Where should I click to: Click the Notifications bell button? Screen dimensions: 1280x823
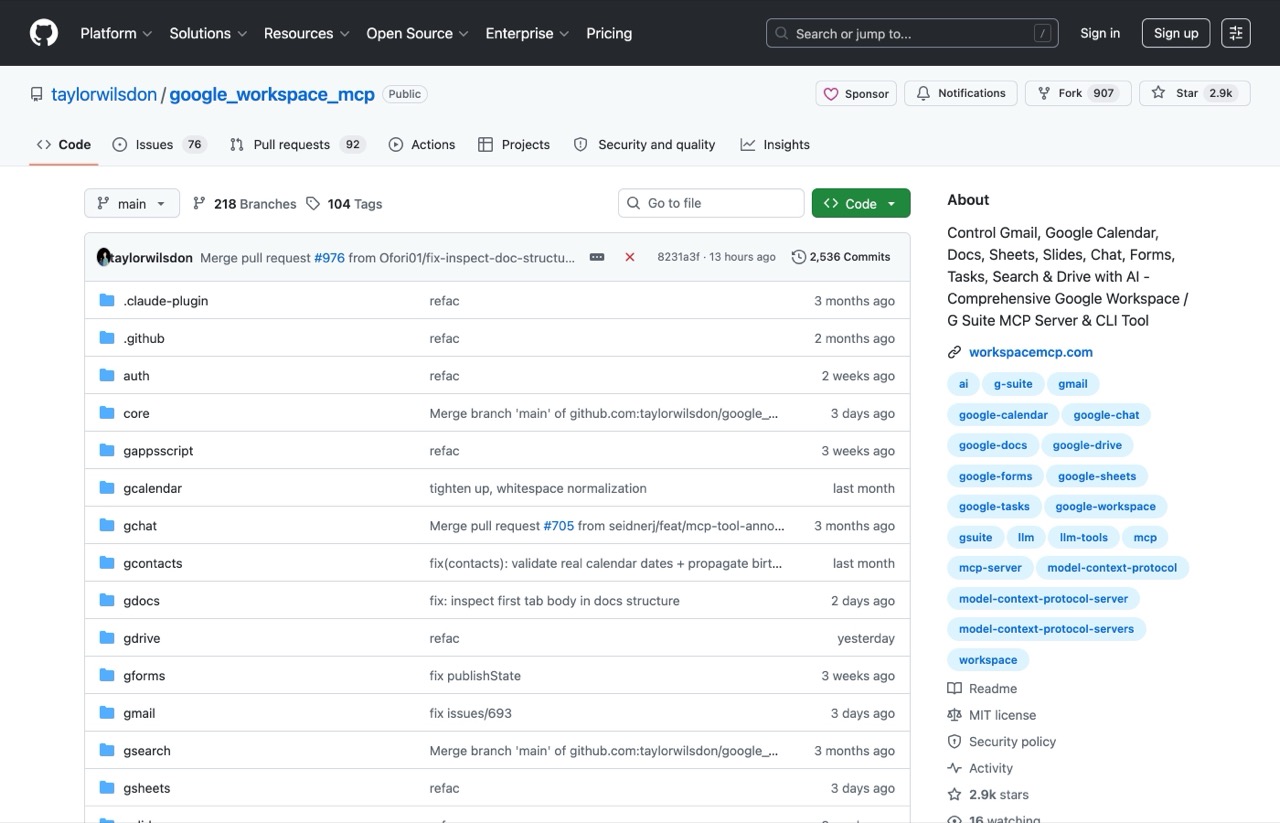click(961, 93)
